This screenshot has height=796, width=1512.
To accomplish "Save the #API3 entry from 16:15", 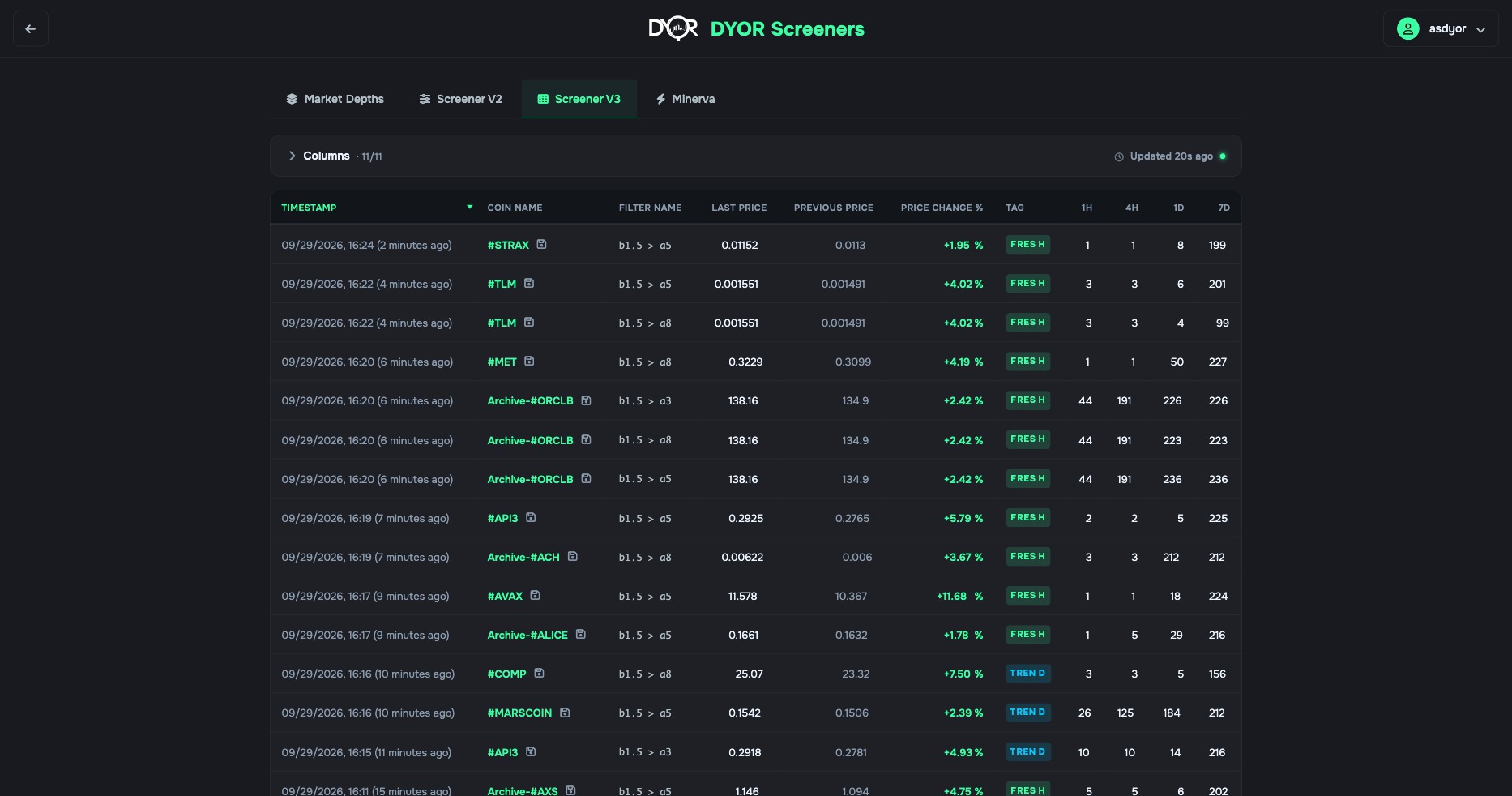I will tap(531, 751).
